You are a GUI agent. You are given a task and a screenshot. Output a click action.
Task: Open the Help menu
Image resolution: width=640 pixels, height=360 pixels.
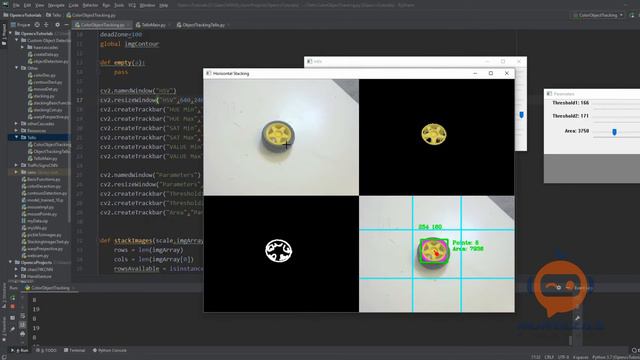(x=163, y=5)
